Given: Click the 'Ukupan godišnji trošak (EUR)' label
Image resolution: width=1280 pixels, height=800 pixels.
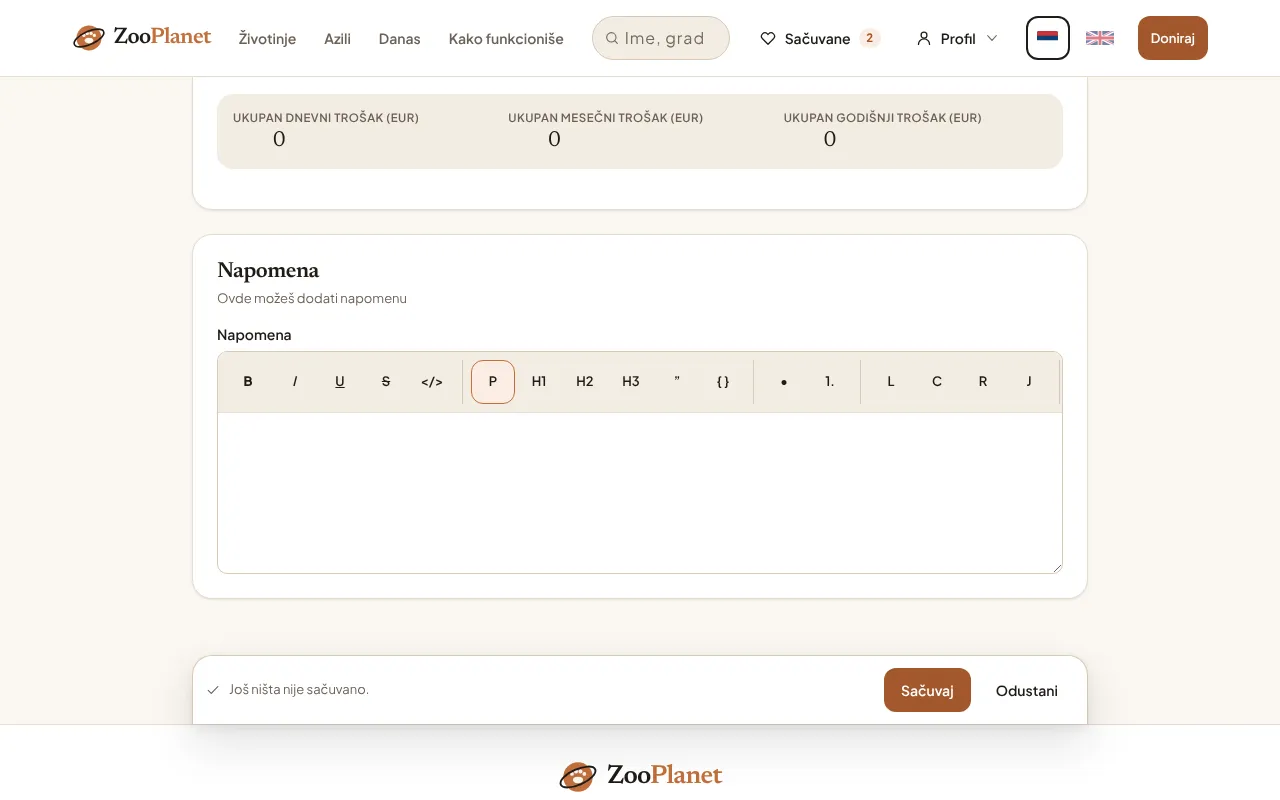Looking at the screenshot, I should coord(882,118).
